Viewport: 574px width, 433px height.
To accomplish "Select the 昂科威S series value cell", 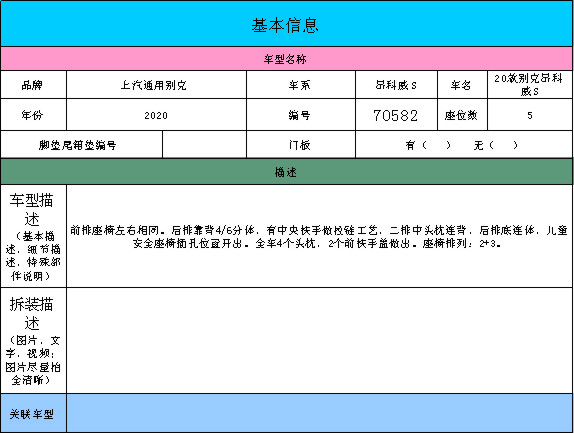I will point(396,85).
